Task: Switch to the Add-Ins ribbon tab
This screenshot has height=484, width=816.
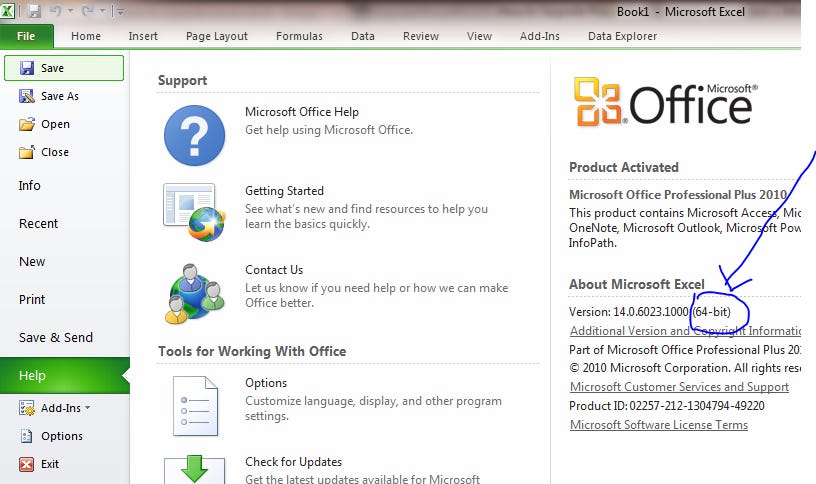Action: coord(540,36)
